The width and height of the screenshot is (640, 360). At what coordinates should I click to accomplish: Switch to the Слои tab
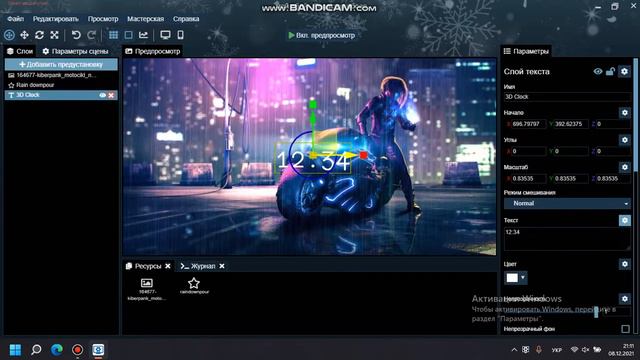point(20,51)
